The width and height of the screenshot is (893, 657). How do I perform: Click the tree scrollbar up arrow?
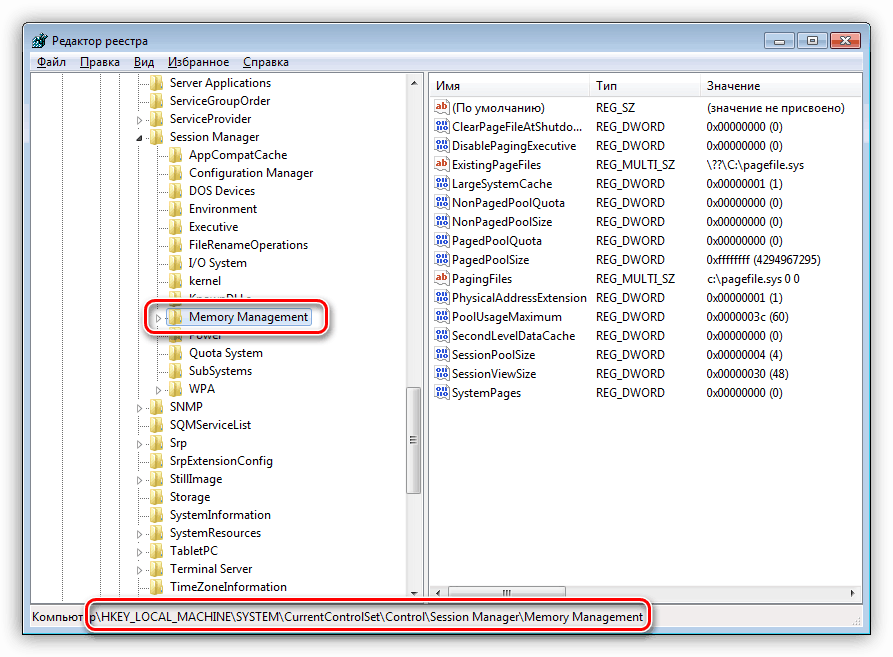pos(414,83)
